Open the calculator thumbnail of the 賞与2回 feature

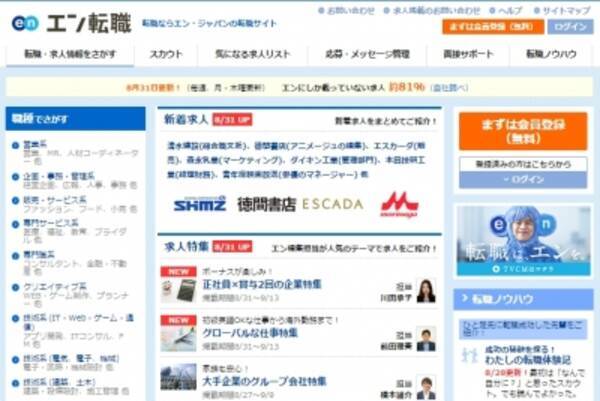pos(178,290)
